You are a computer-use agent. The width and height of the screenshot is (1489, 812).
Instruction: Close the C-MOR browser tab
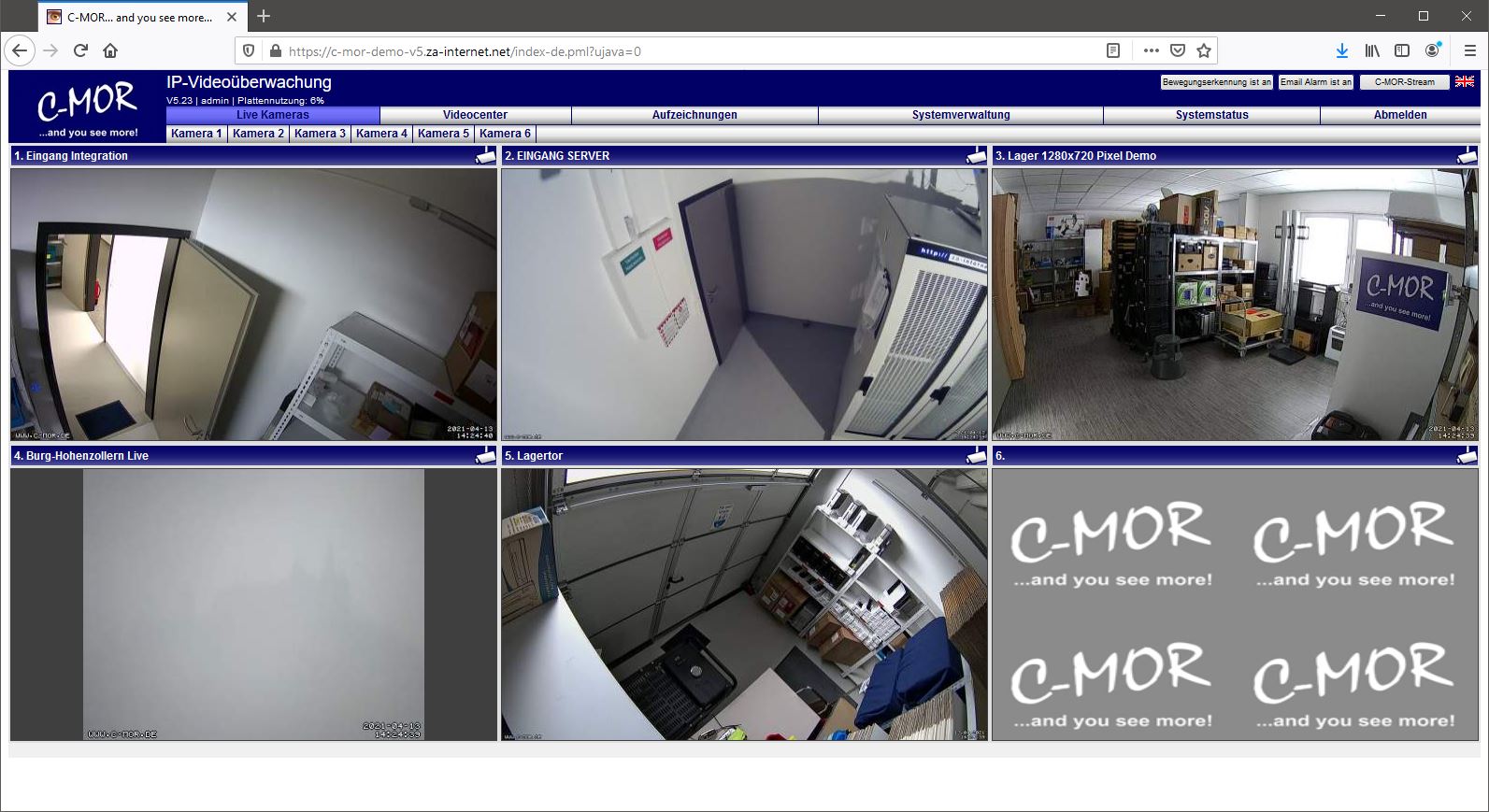pyautogui.click(x=232, y=17)
